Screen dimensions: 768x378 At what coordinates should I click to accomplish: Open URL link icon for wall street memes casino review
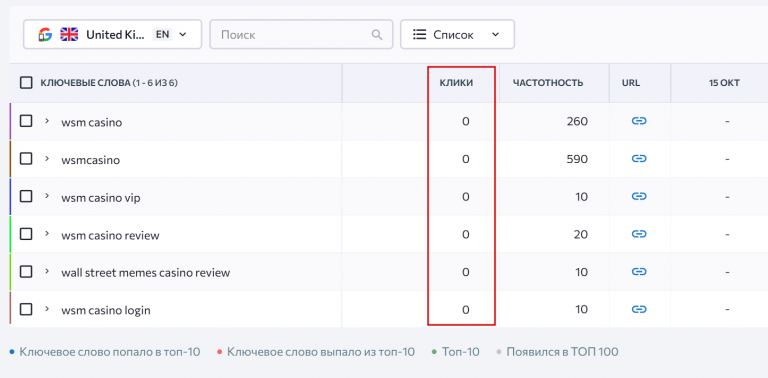pos(639,272)
